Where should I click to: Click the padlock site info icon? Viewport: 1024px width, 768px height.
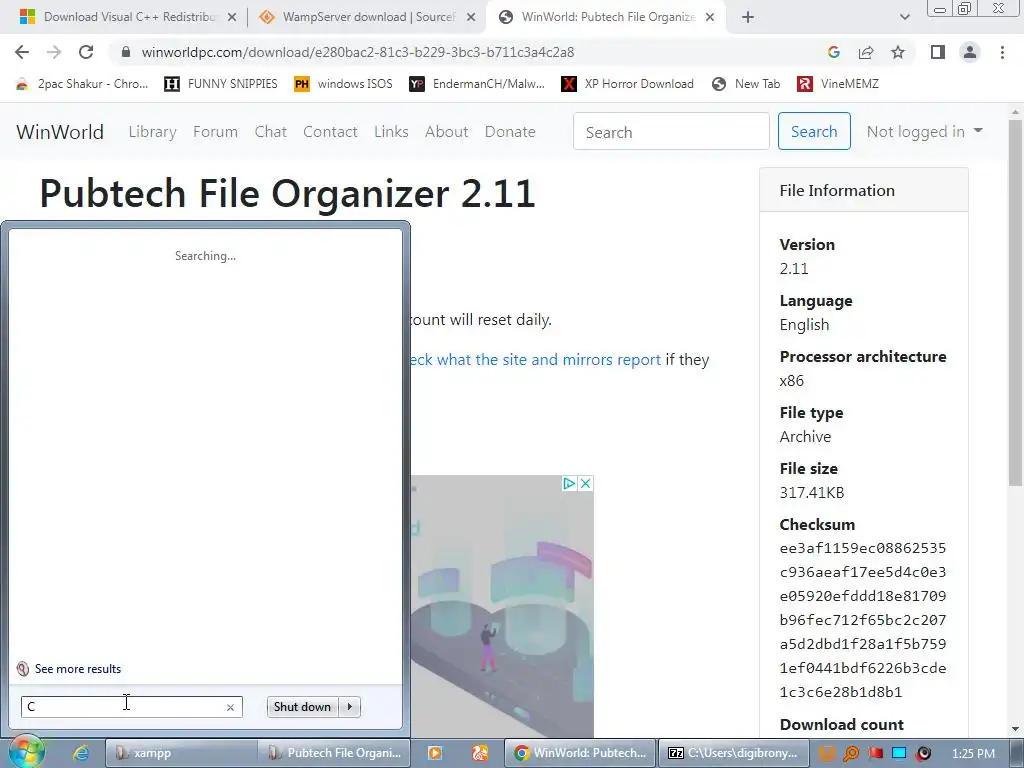click(126, 52)
